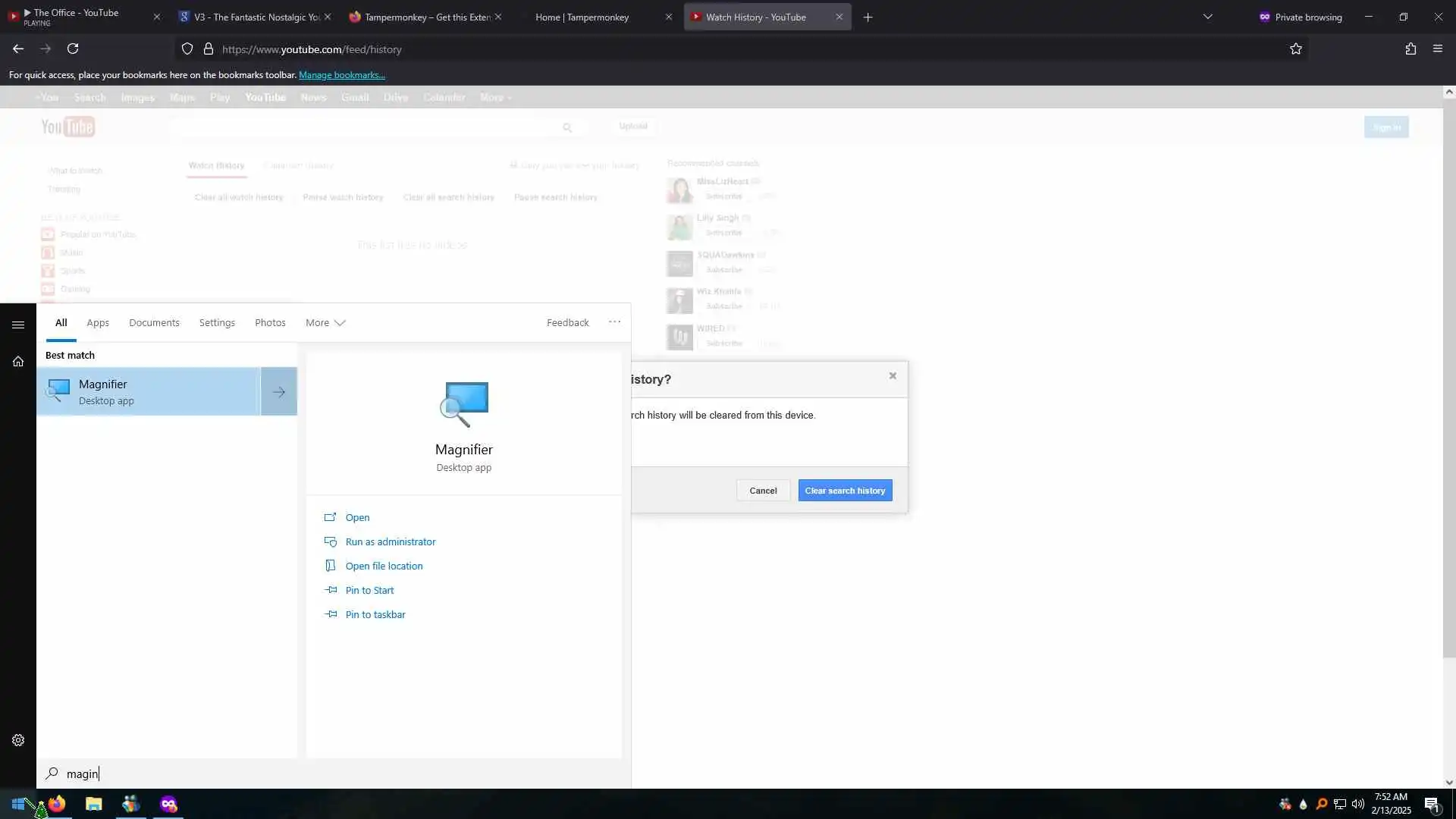
Task: Click Run as administrator option
Action: pyautogui.click(x=390, y=542)
